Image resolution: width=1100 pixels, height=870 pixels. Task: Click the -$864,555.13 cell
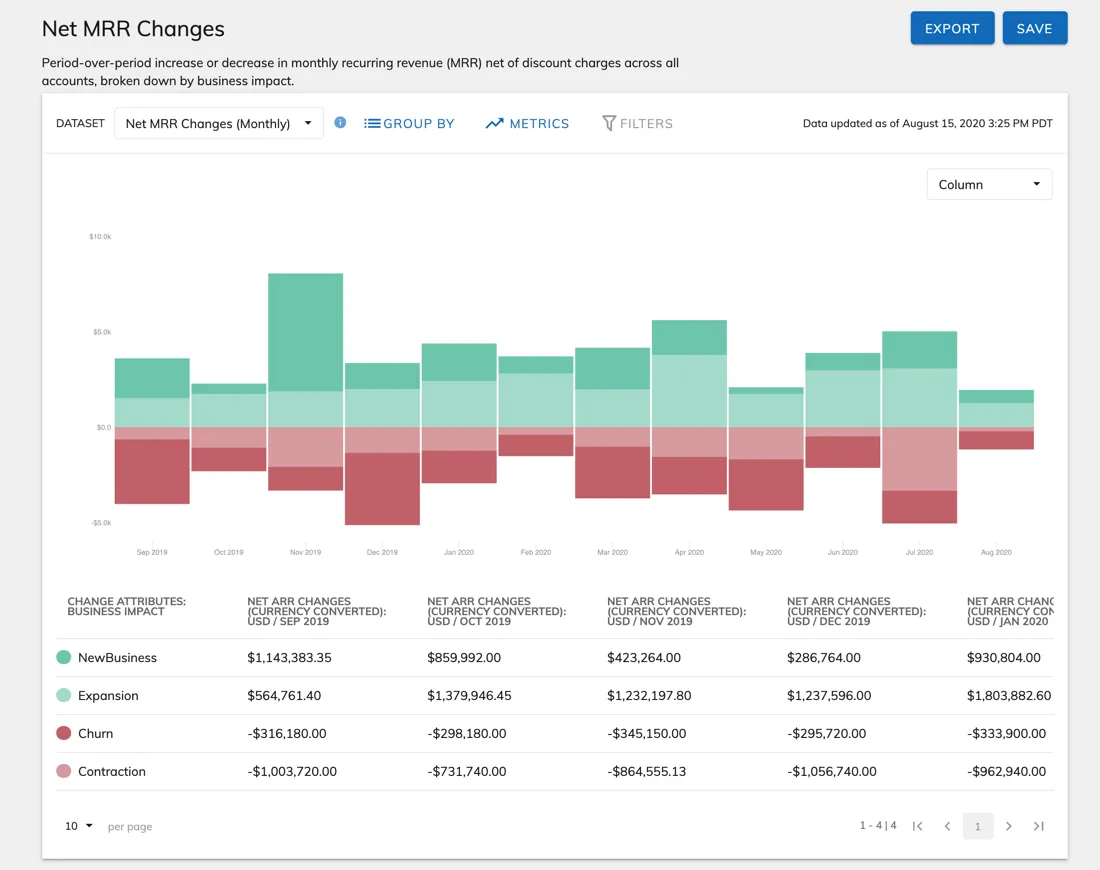(646, 771)
